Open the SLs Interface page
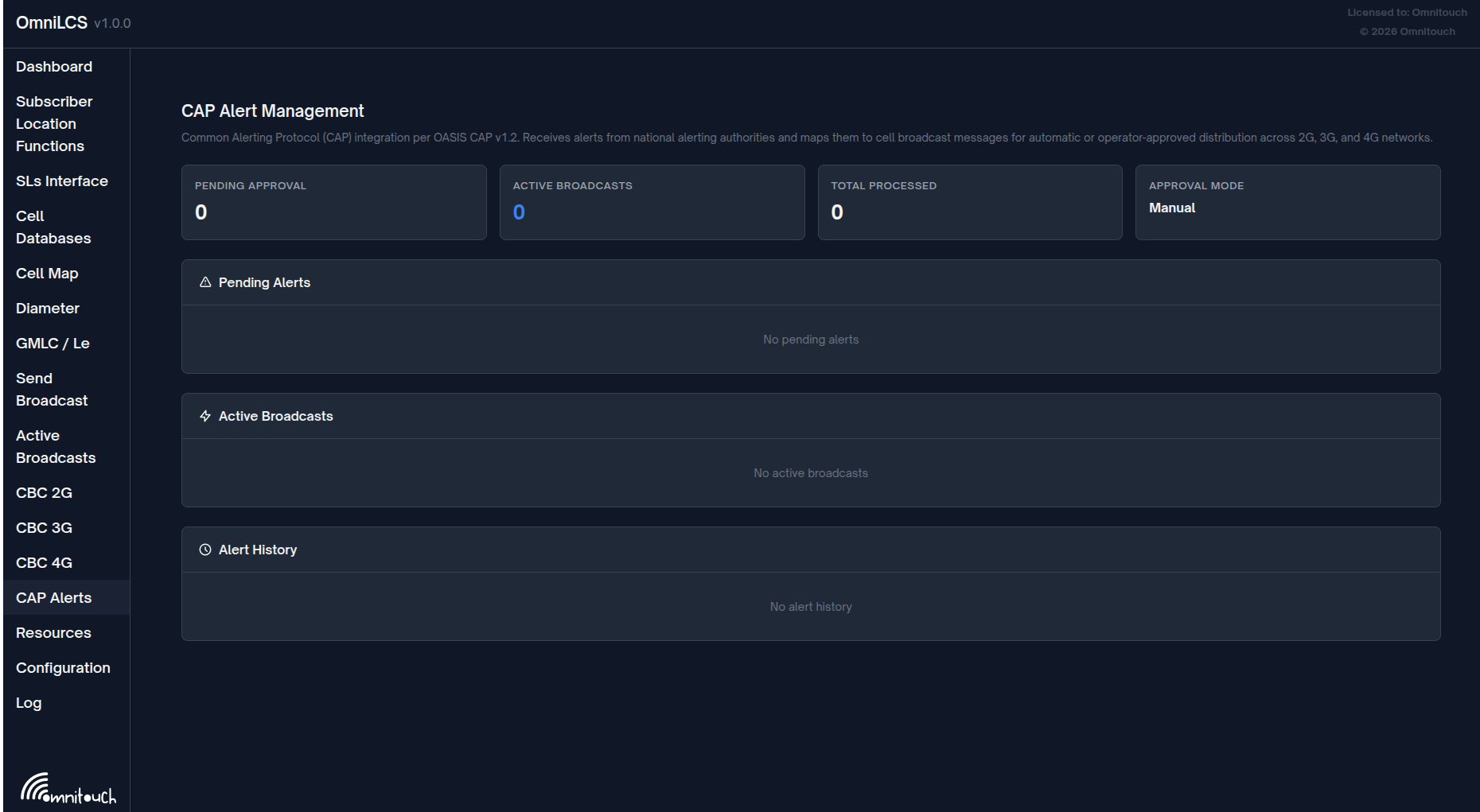 coord(61,181)
